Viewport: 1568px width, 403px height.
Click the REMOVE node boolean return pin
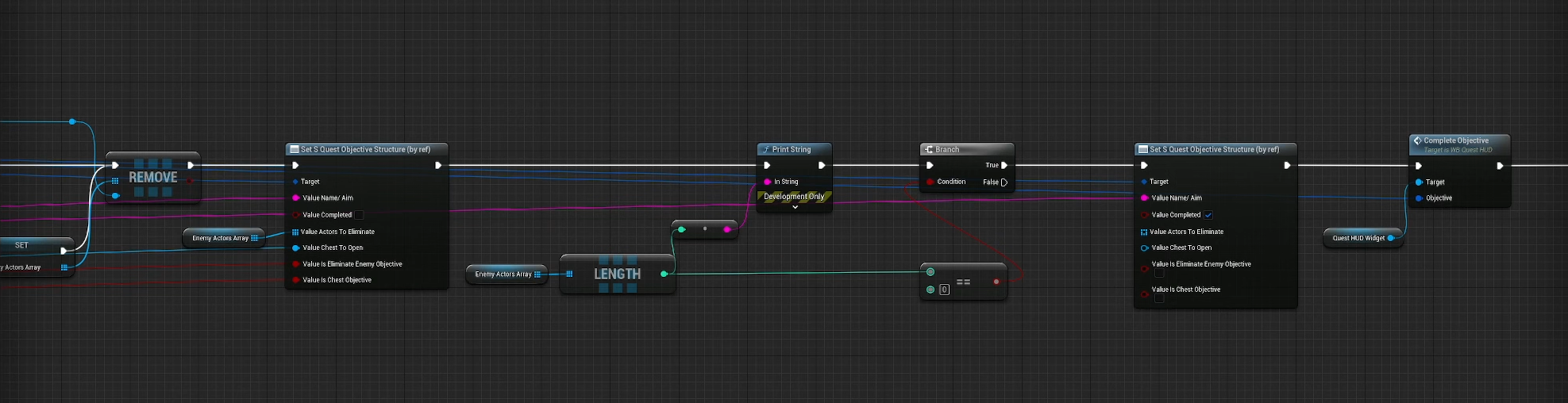(190, 181)
